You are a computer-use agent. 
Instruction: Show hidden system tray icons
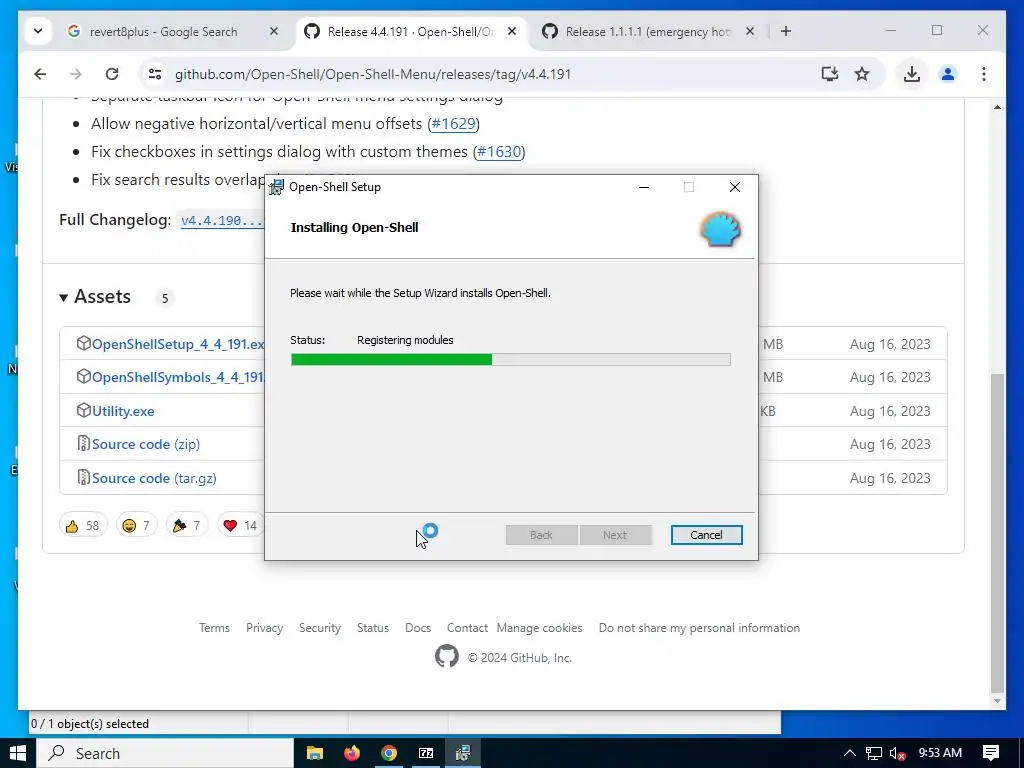[850, 753]
